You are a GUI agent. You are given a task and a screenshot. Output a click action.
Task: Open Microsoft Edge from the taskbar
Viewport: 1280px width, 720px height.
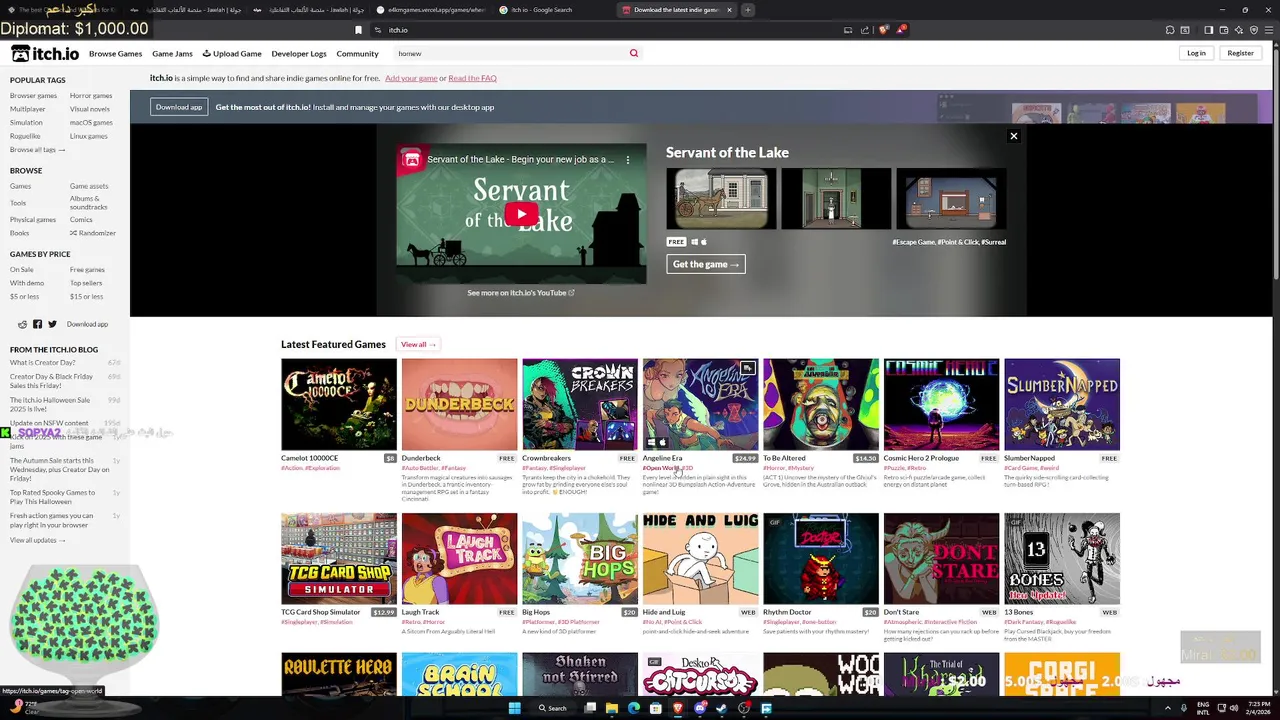[633, 708]
